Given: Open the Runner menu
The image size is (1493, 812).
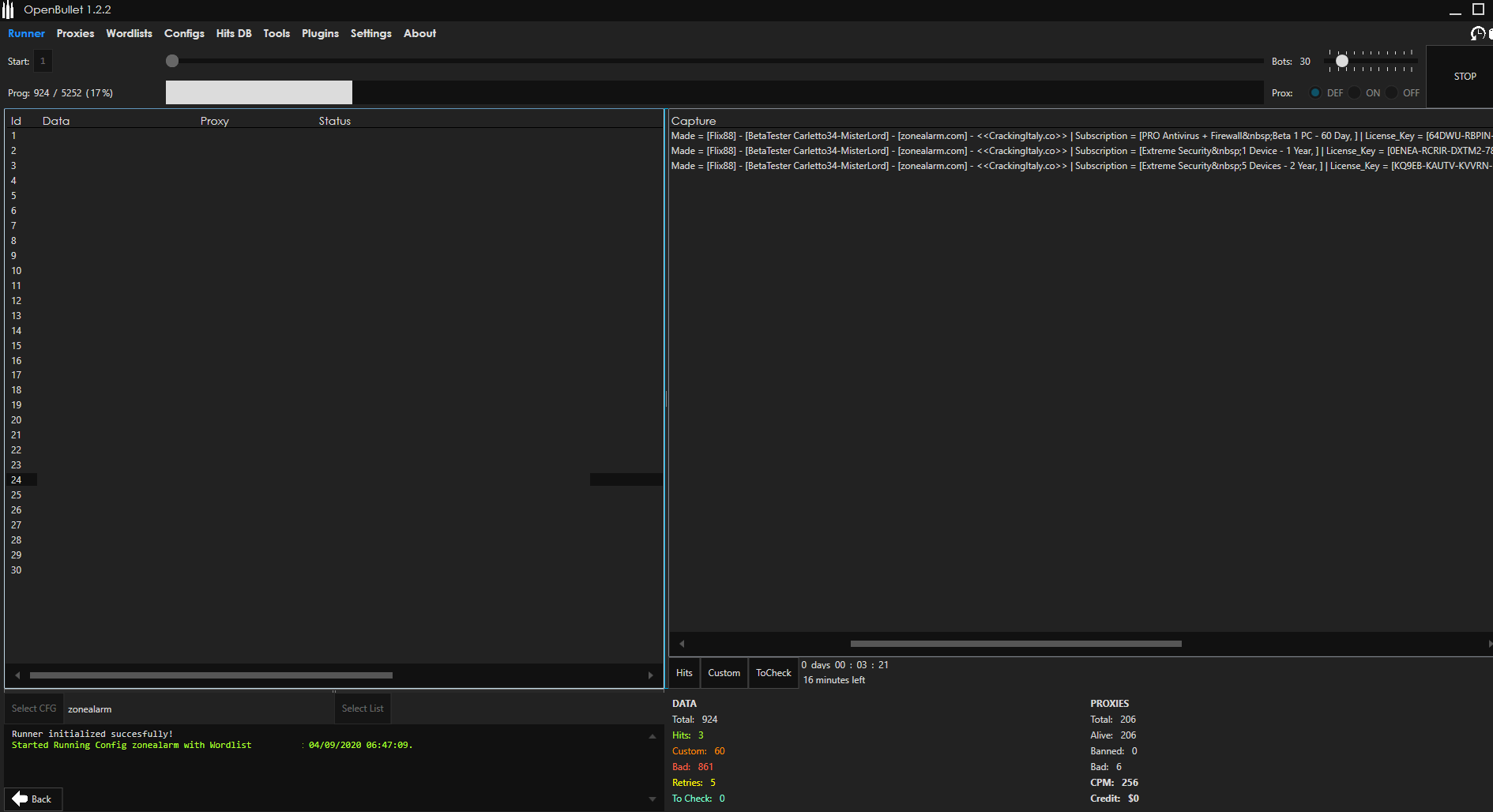Looking at the screenshot, I should pyautogui.click(x=26, y=33).
